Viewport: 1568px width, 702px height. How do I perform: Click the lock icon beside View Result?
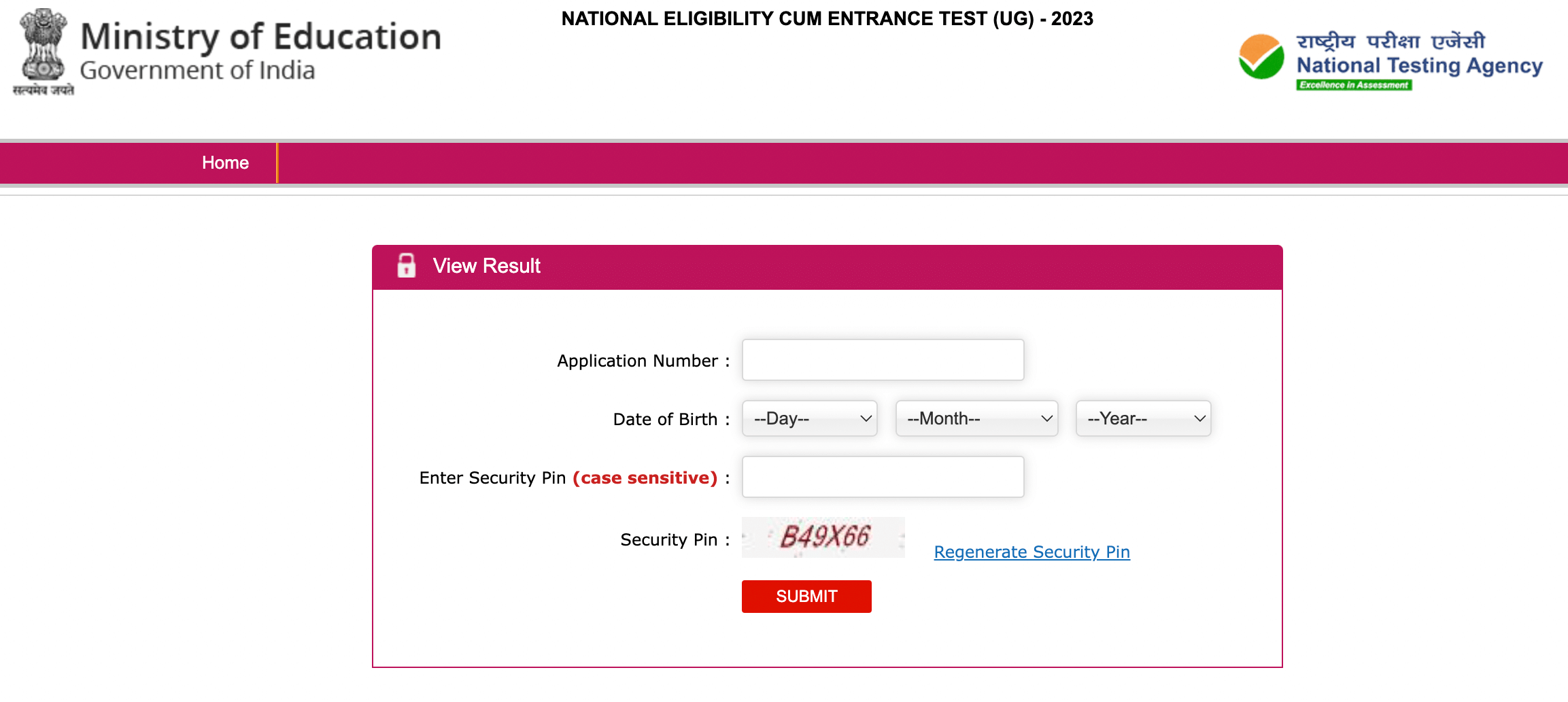click(406, 266)
